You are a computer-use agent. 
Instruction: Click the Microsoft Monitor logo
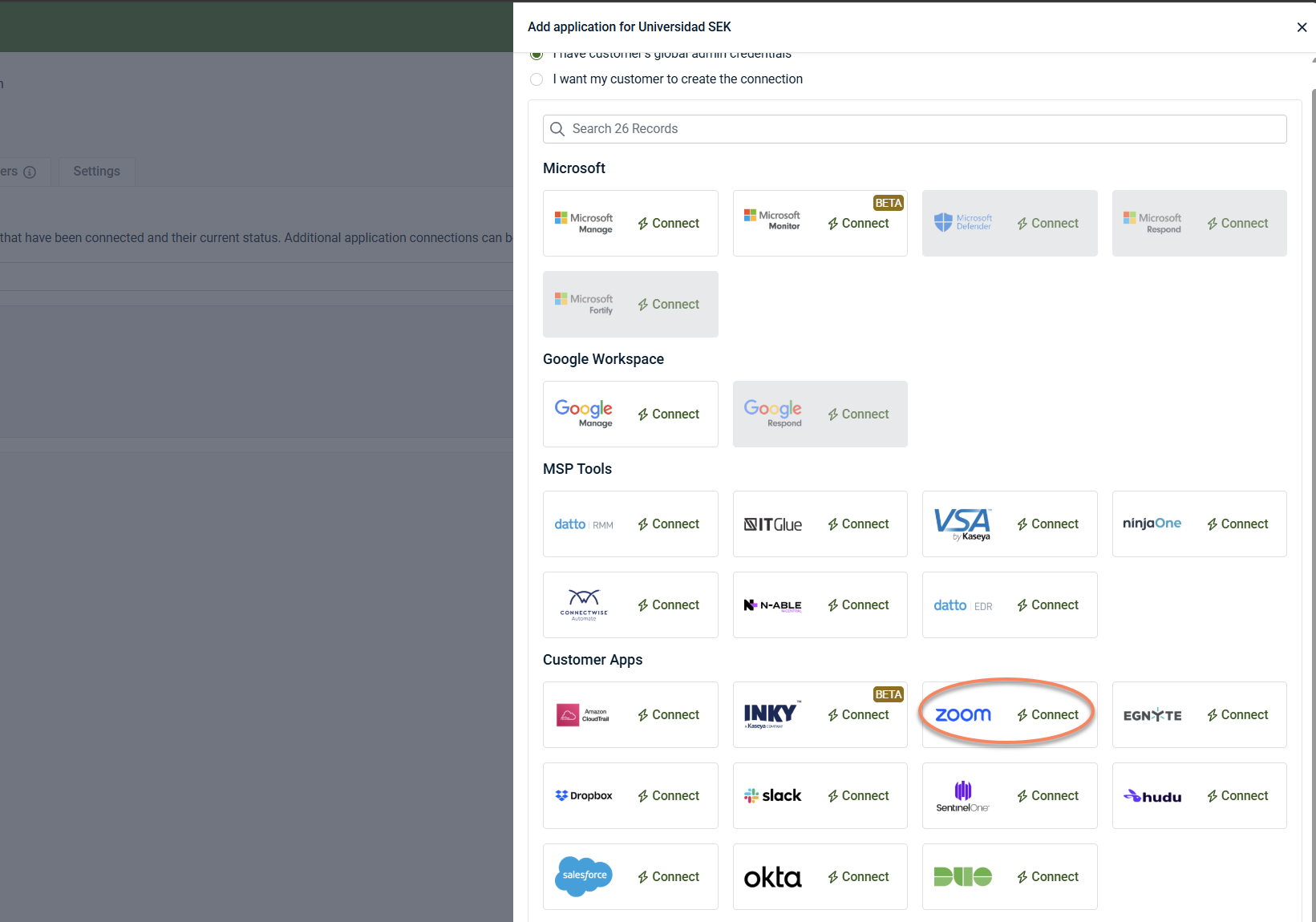[772, 220]
